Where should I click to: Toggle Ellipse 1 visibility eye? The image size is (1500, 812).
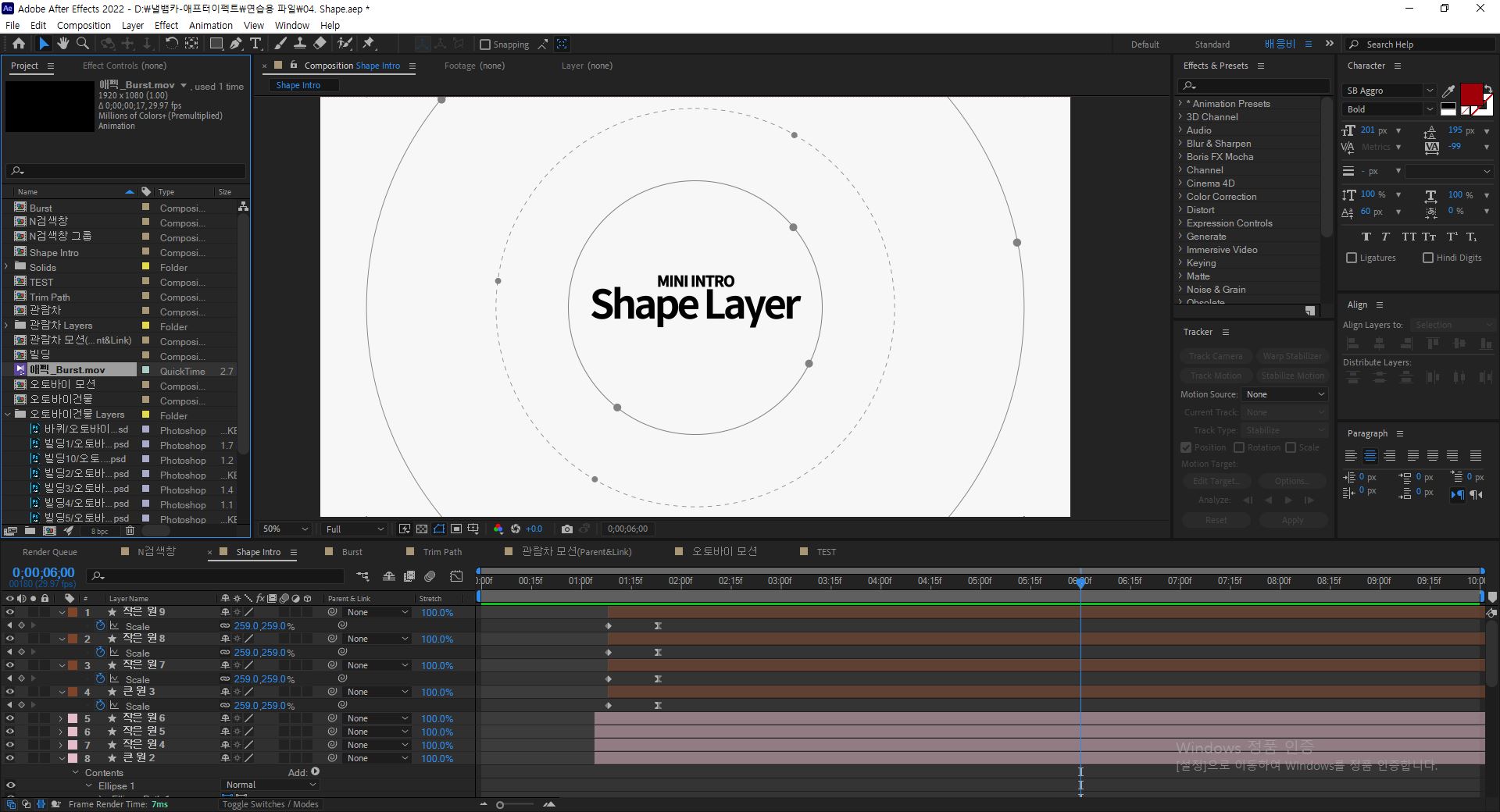pyautogui.click(x=10, y=785)
